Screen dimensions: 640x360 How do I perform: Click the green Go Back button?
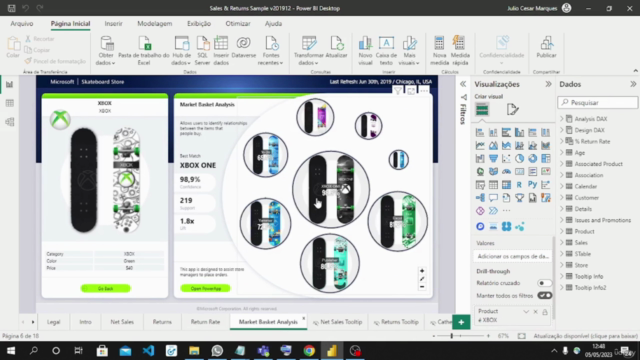coord(105,289)
